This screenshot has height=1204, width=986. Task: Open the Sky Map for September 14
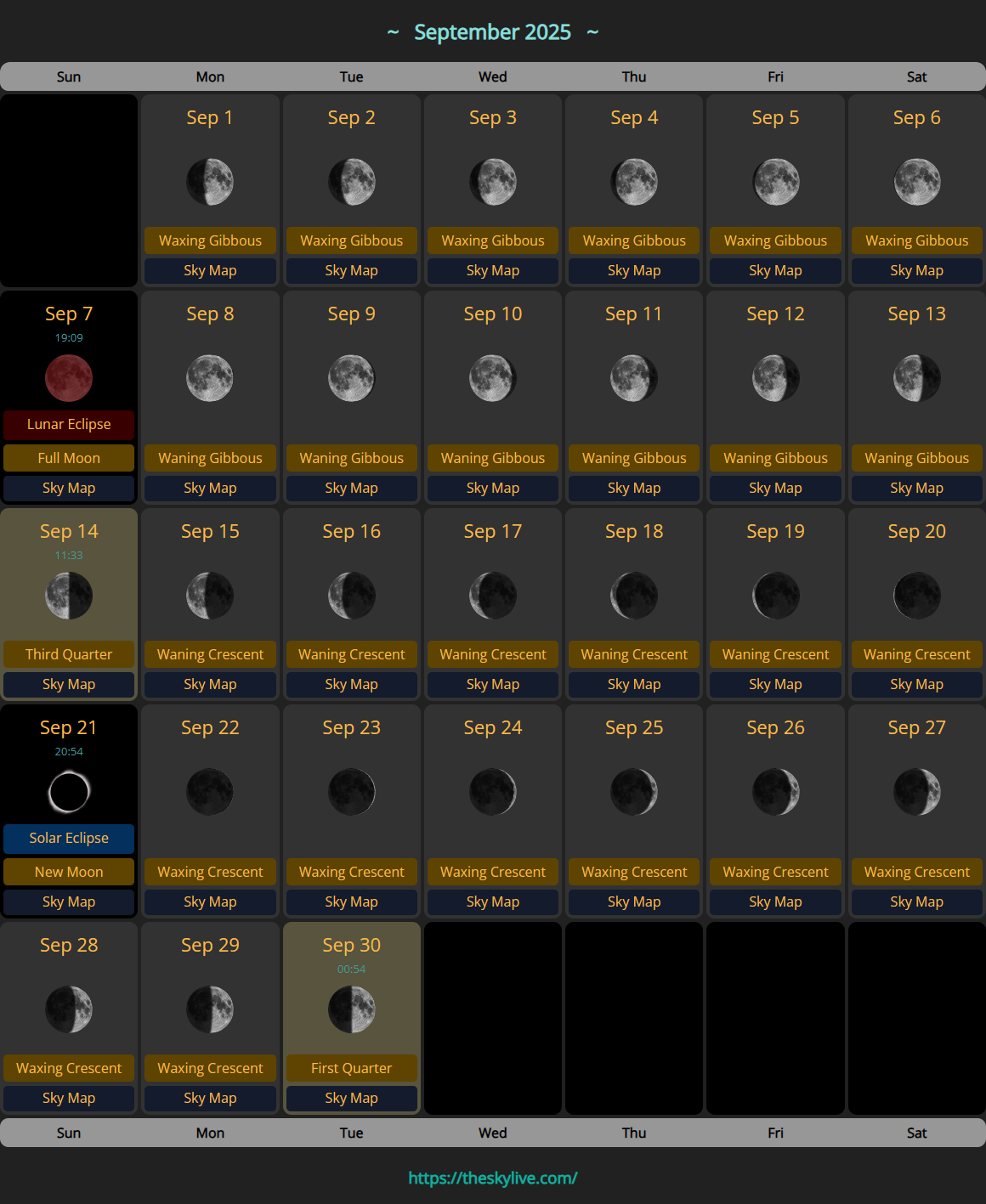click(68, 684)
